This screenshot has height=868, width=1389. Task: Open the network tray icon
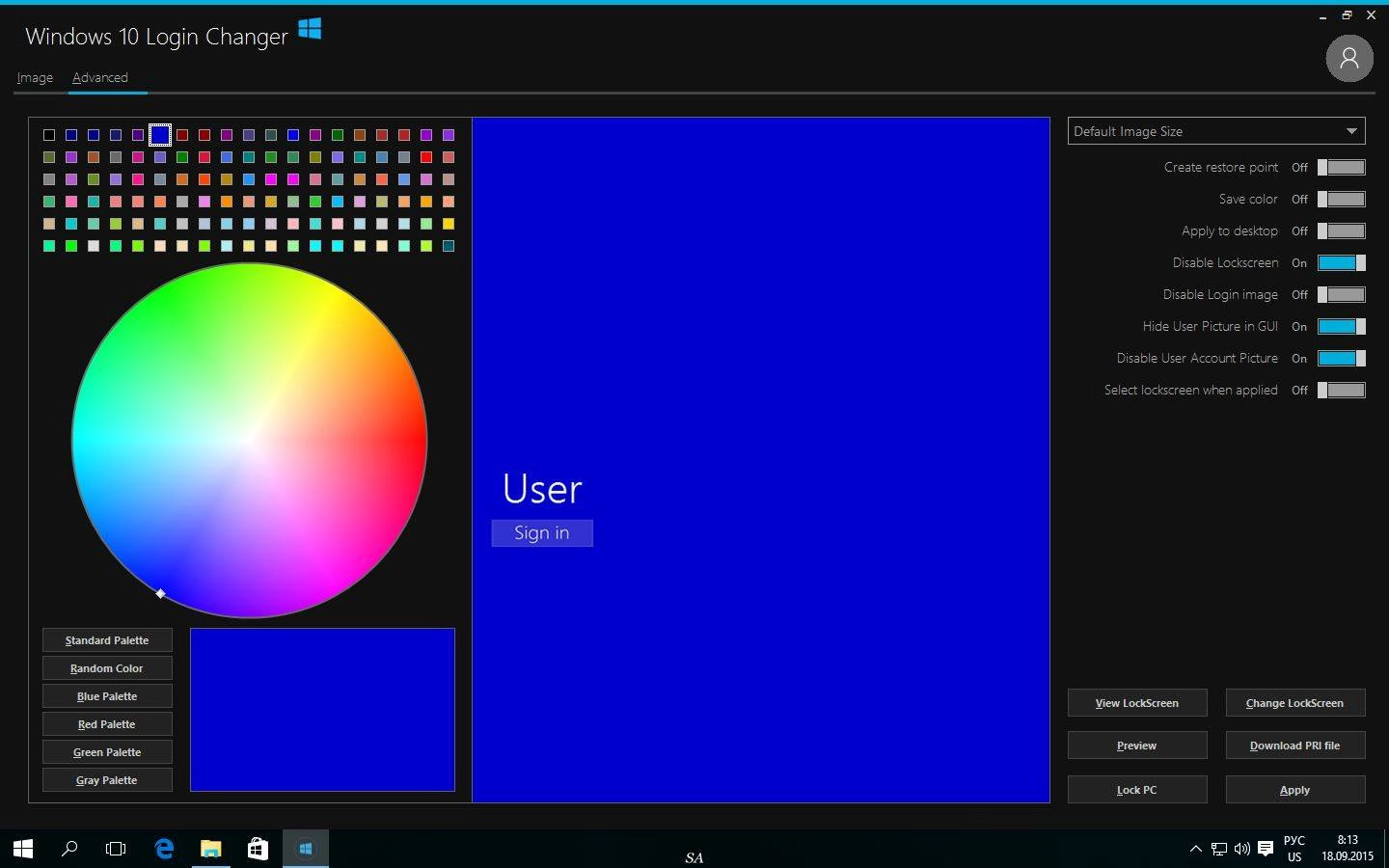[x=1219, y=849]
